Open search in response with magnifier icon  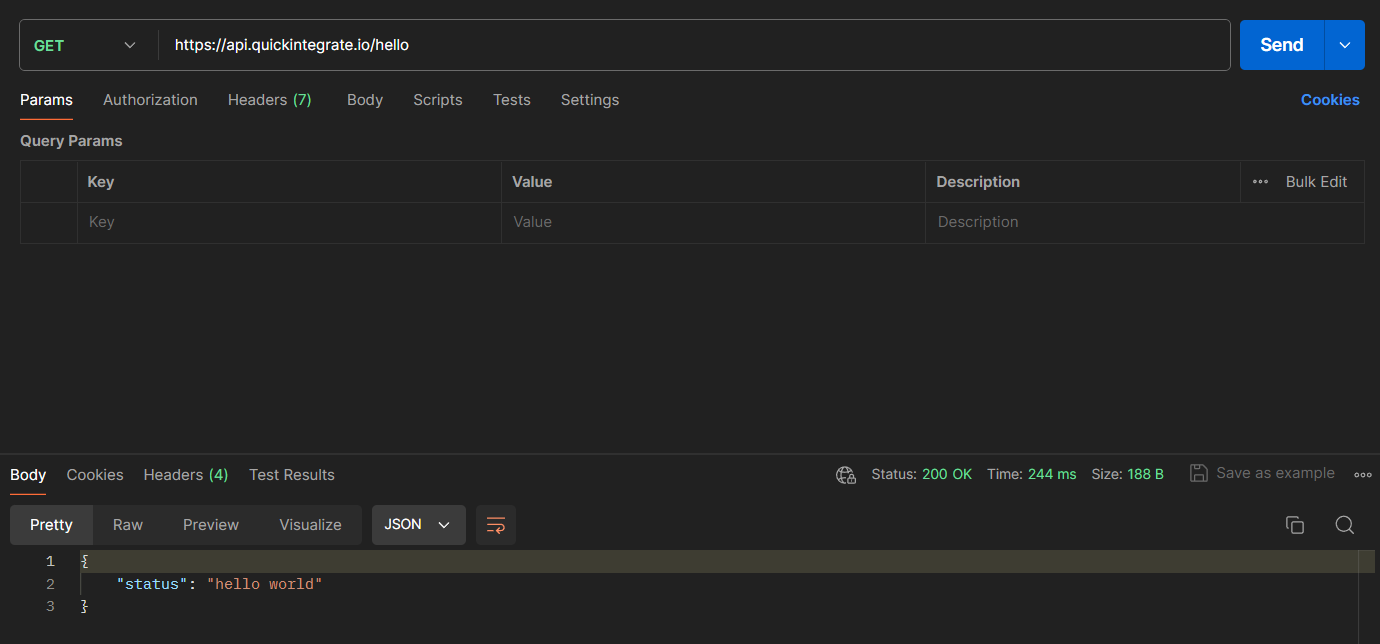click(x=1345, y=525)
